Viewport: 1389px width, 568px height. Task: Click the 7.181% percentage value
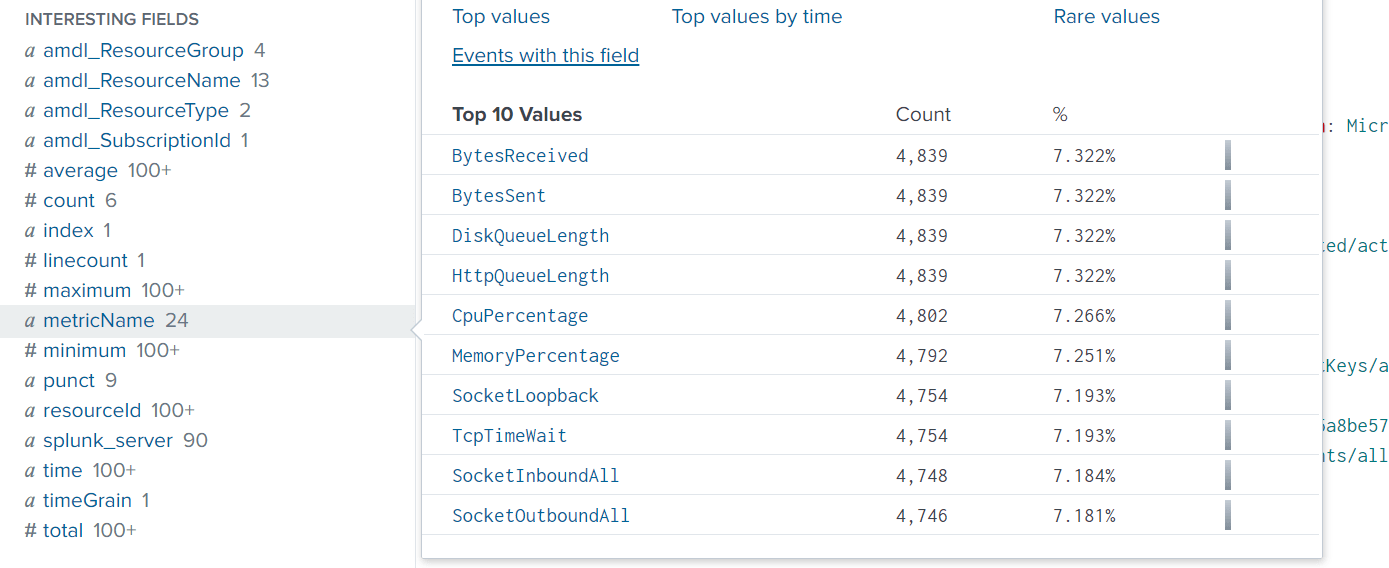(x=1084, y=516)
